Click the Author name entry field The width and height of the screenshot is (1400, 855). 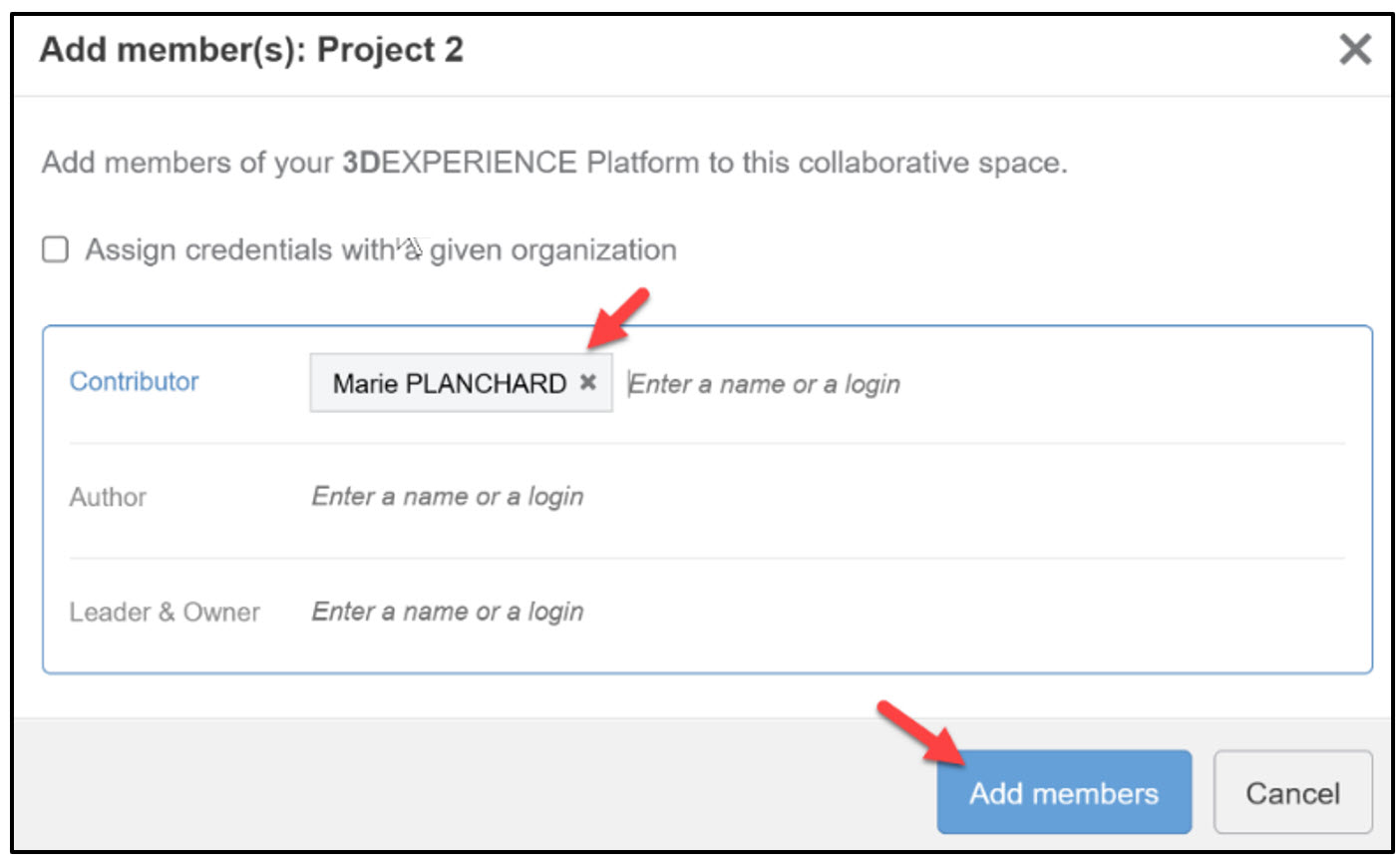[448, 496]
